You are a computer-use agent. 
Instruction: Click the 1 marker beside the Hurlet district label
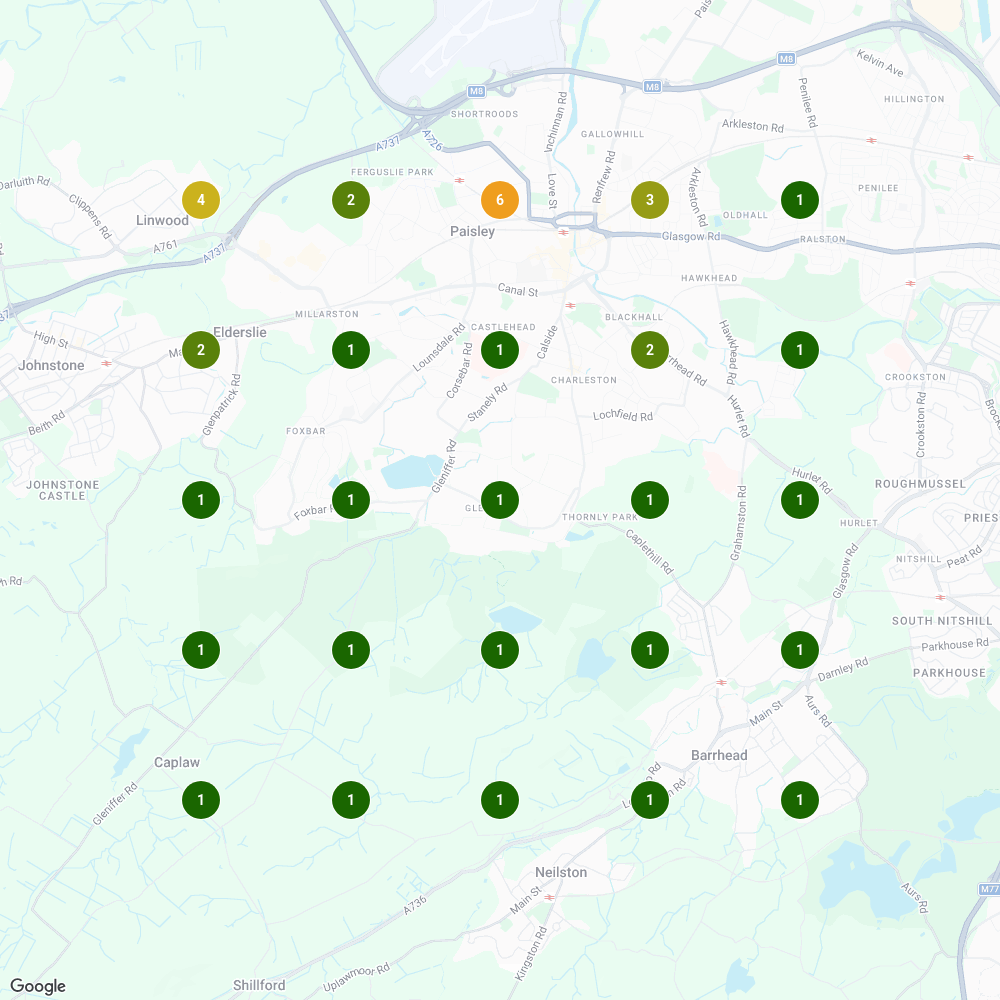tap(800, 499)
